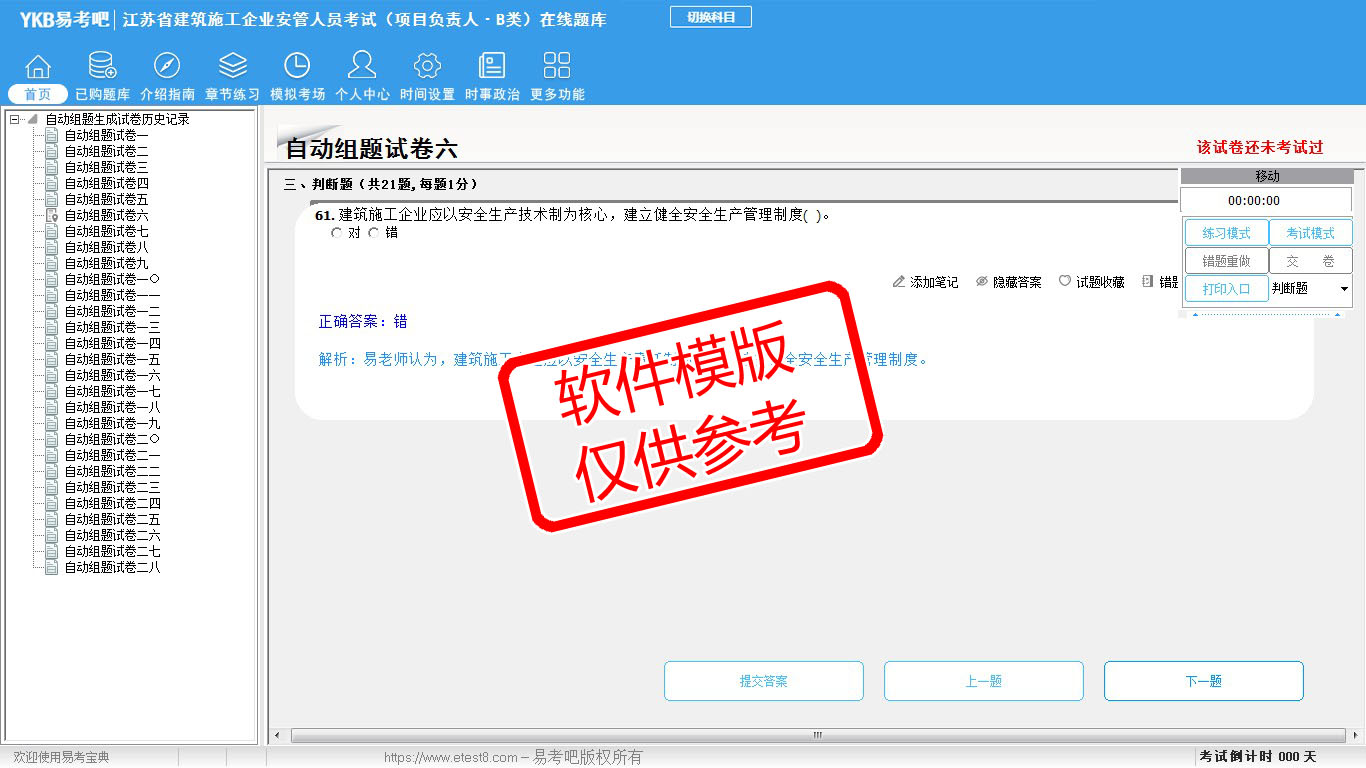Image resolution: width=1366 pixels, height=768 pixels.
Task: Click the 首页 home icon
Action: coord(38,67)
